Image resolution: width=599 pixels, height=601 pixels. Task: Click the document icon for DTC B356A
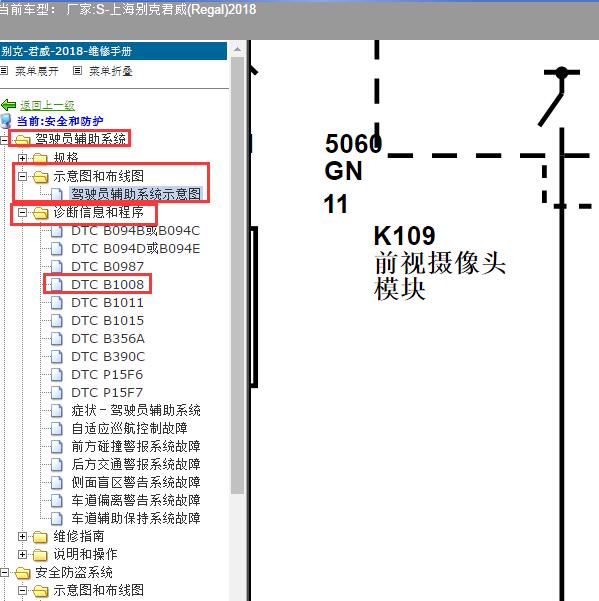coord(57,339)
